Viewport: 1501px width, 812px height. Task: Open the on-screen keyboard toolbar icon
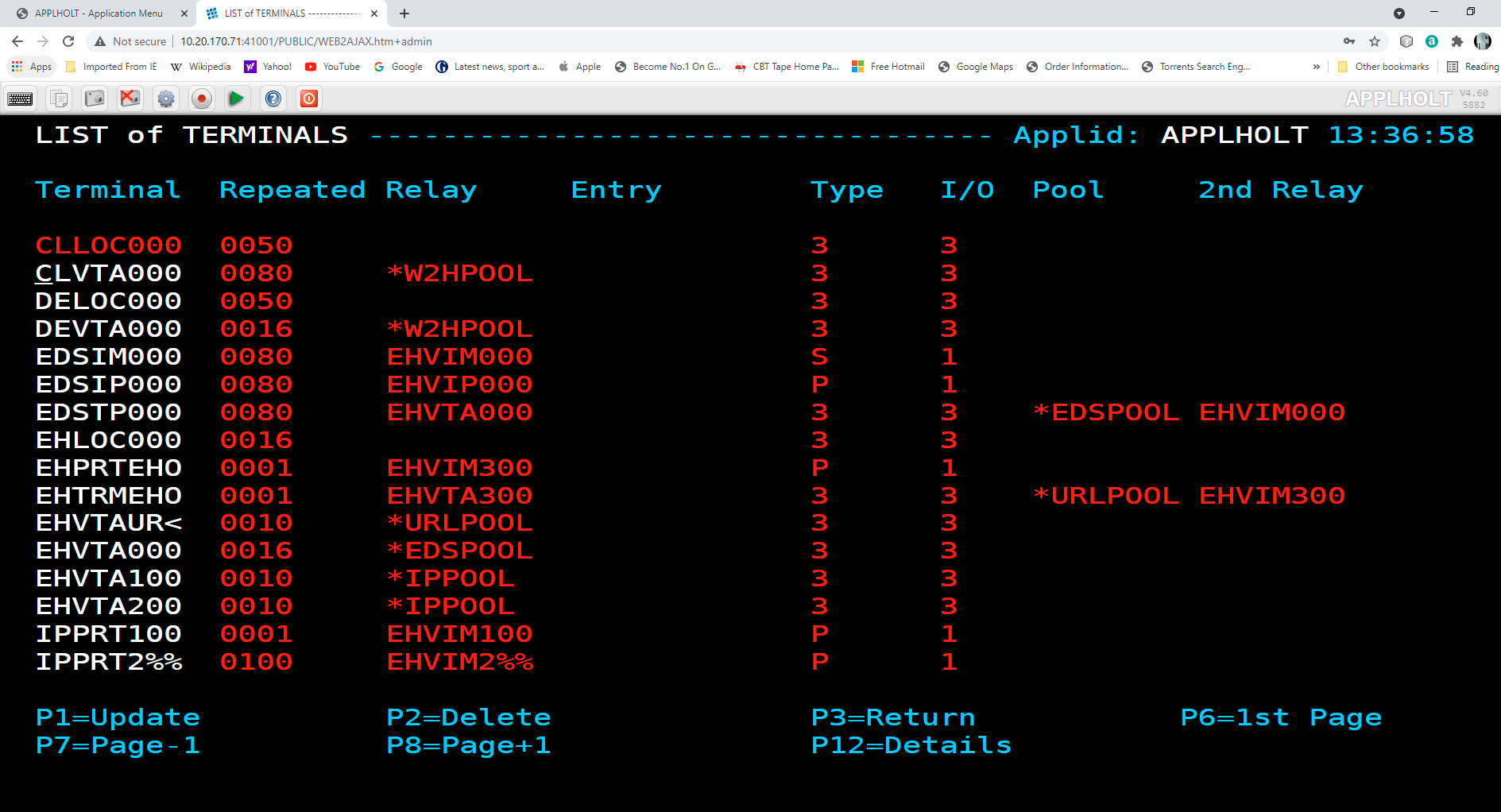tap(20, 99)
